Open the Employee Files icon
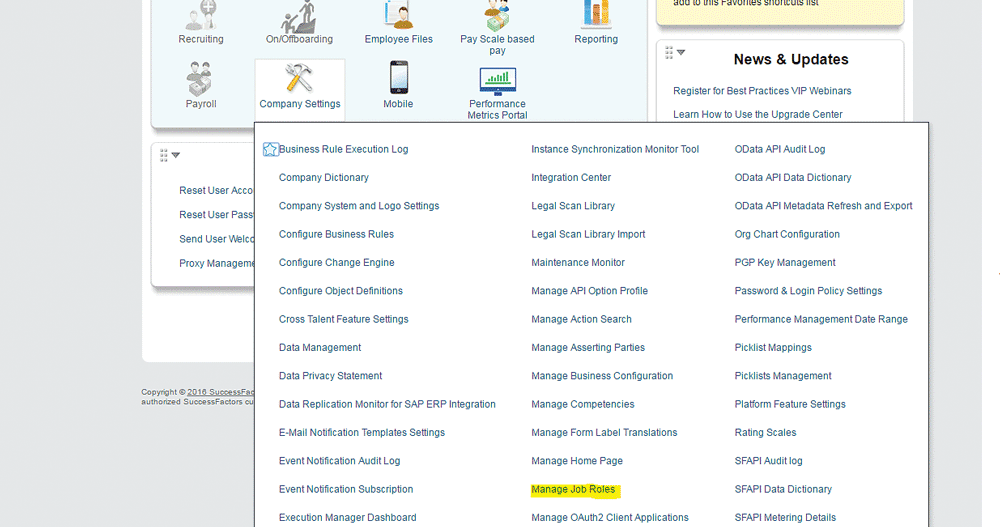Screen dimensions: 1000x527 pyautogui.click(x=399, y=15)
